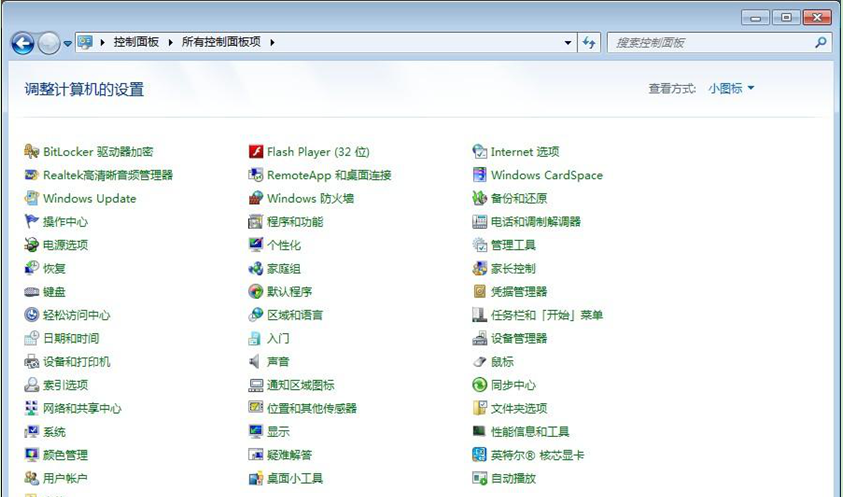Open the Windows 防火墙 icon
Screen dimensions: 843x497
click(x=256, y=198)
